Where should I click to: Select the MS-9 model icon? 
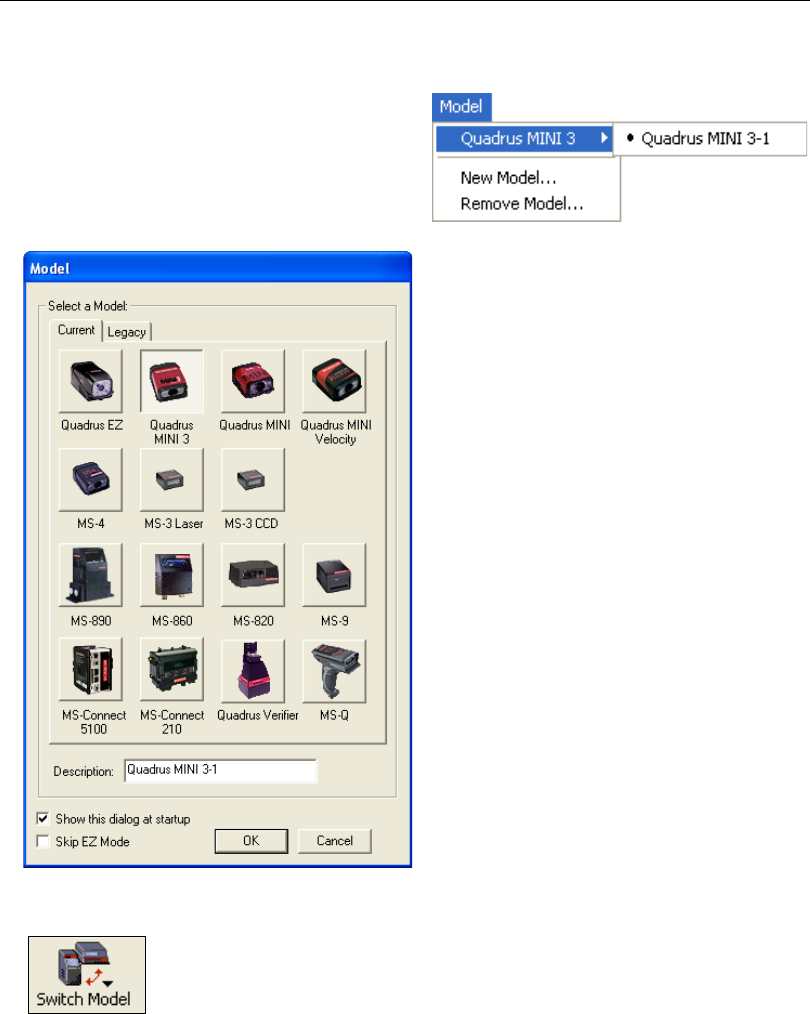tap(334, 575)
